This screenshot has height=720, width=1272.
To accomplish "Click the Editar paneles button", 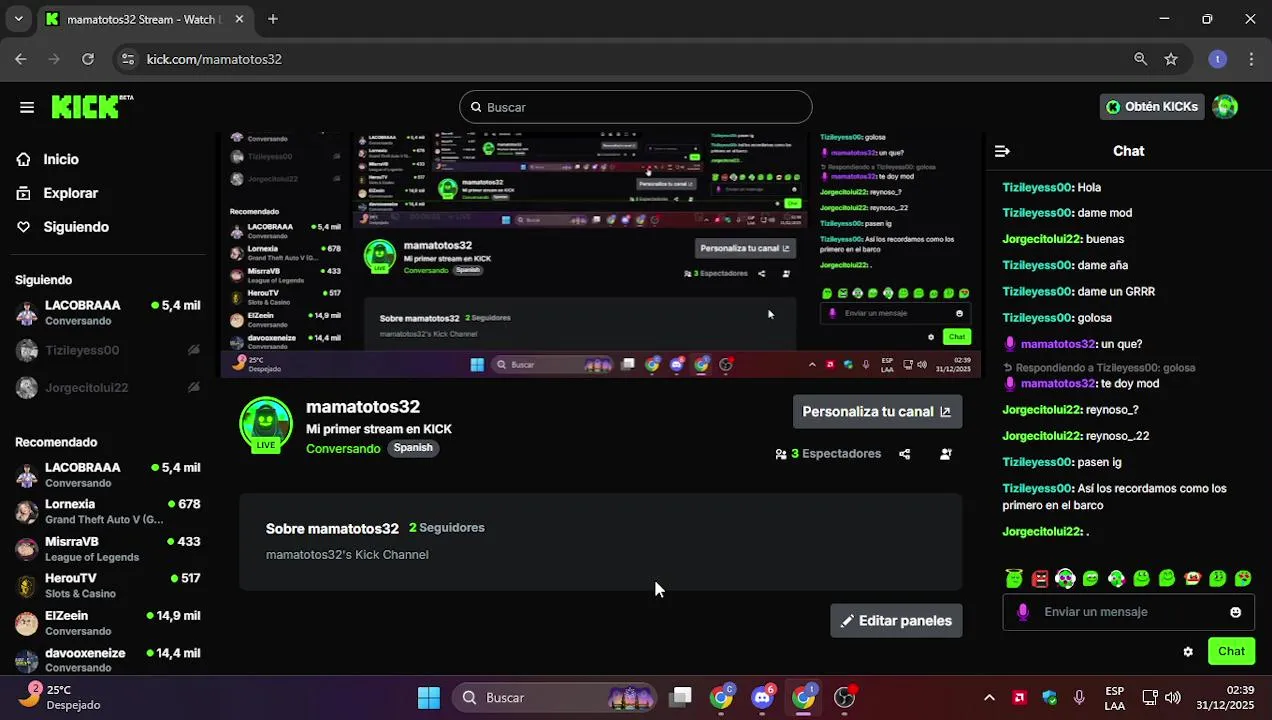I will (x=896, y=621).
